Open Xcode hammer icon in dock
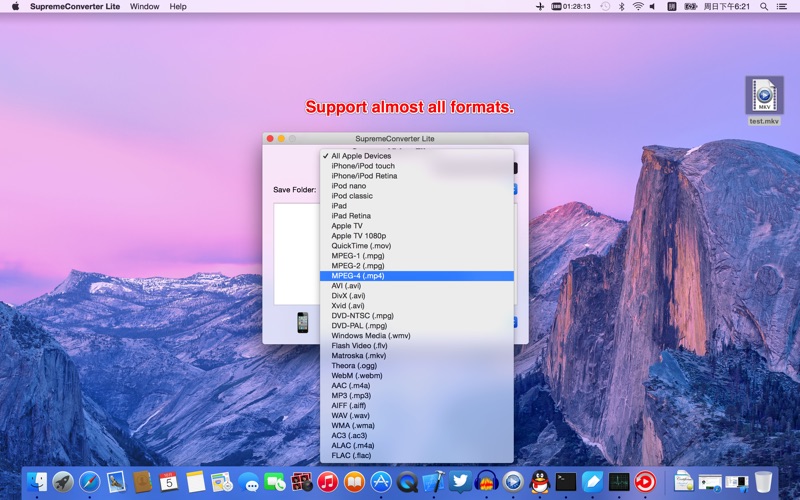800x500 pixels. 434,482
